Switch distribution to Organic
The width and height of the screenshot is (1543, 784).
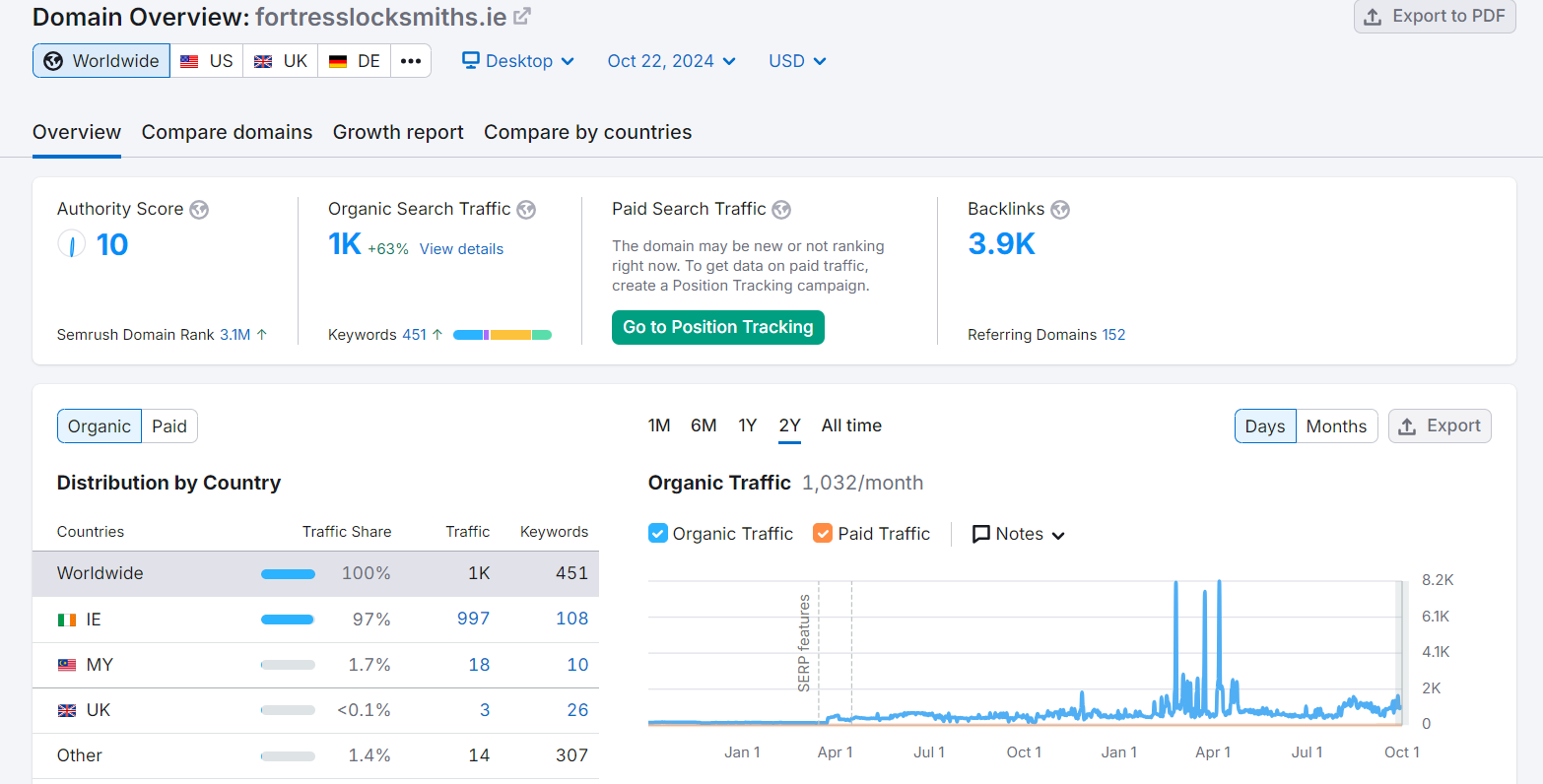[100, 426]
